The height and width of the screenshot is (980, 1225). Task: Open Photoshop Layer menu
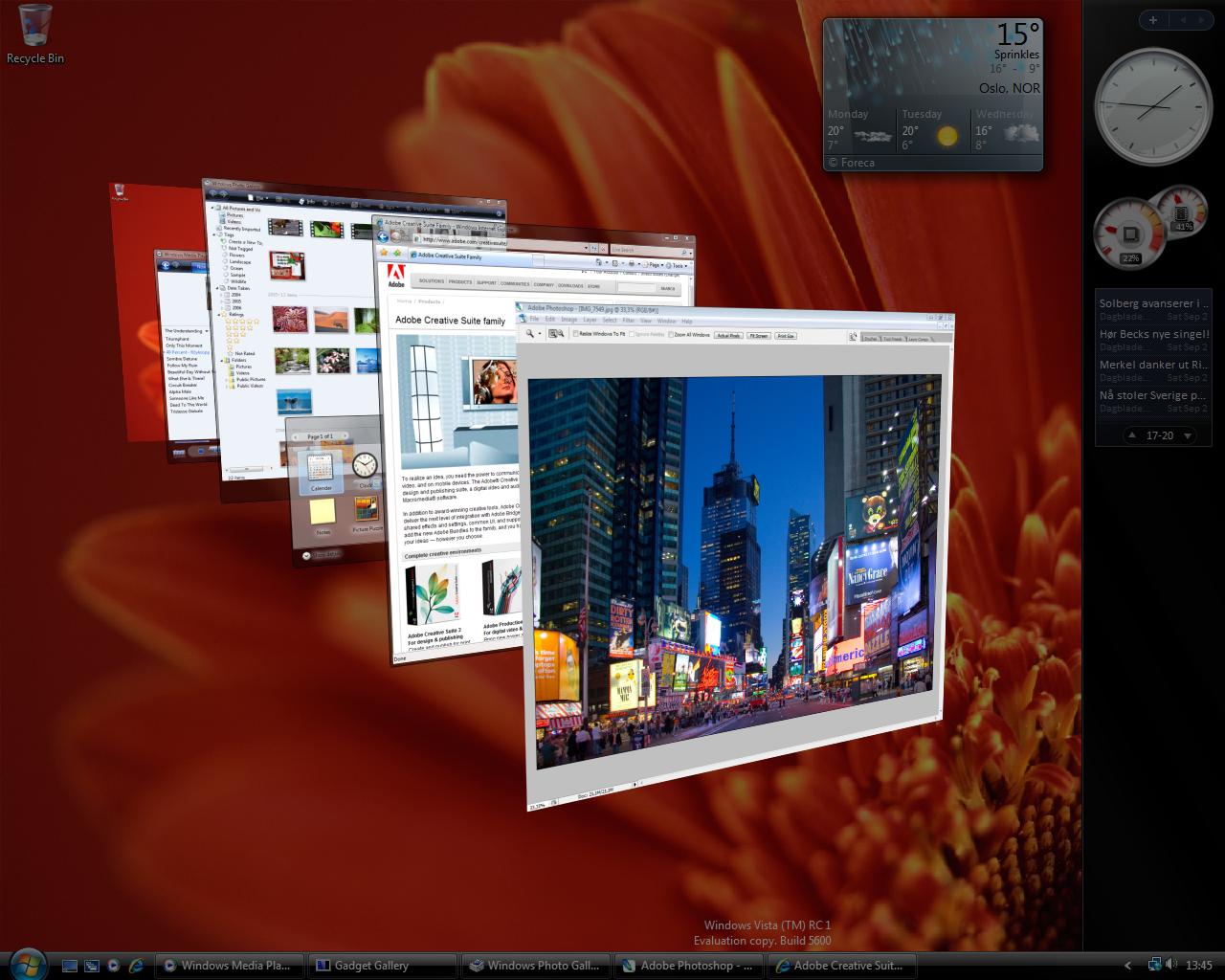(x=590, y=320)
